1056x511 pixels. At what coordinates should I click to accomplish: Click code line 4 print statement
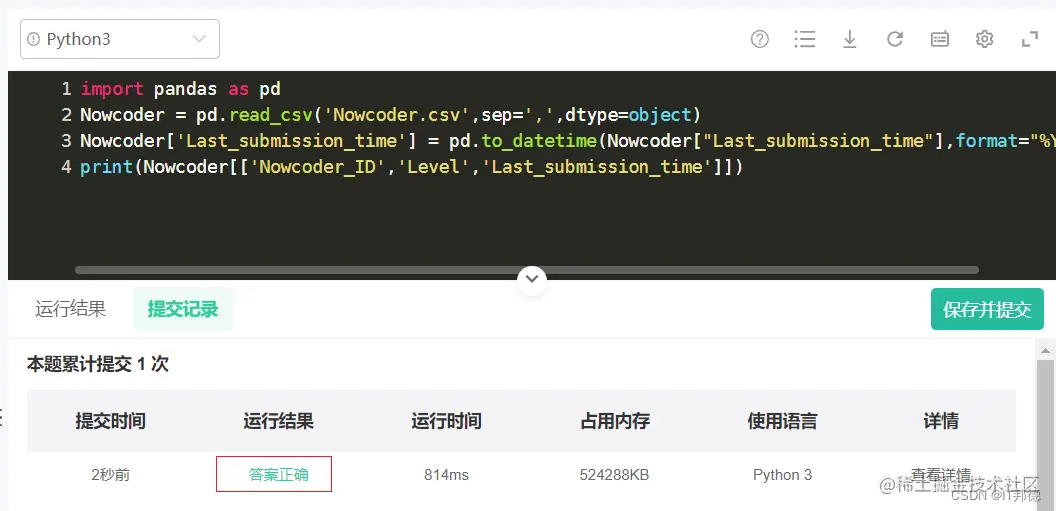tap(411, 167)
